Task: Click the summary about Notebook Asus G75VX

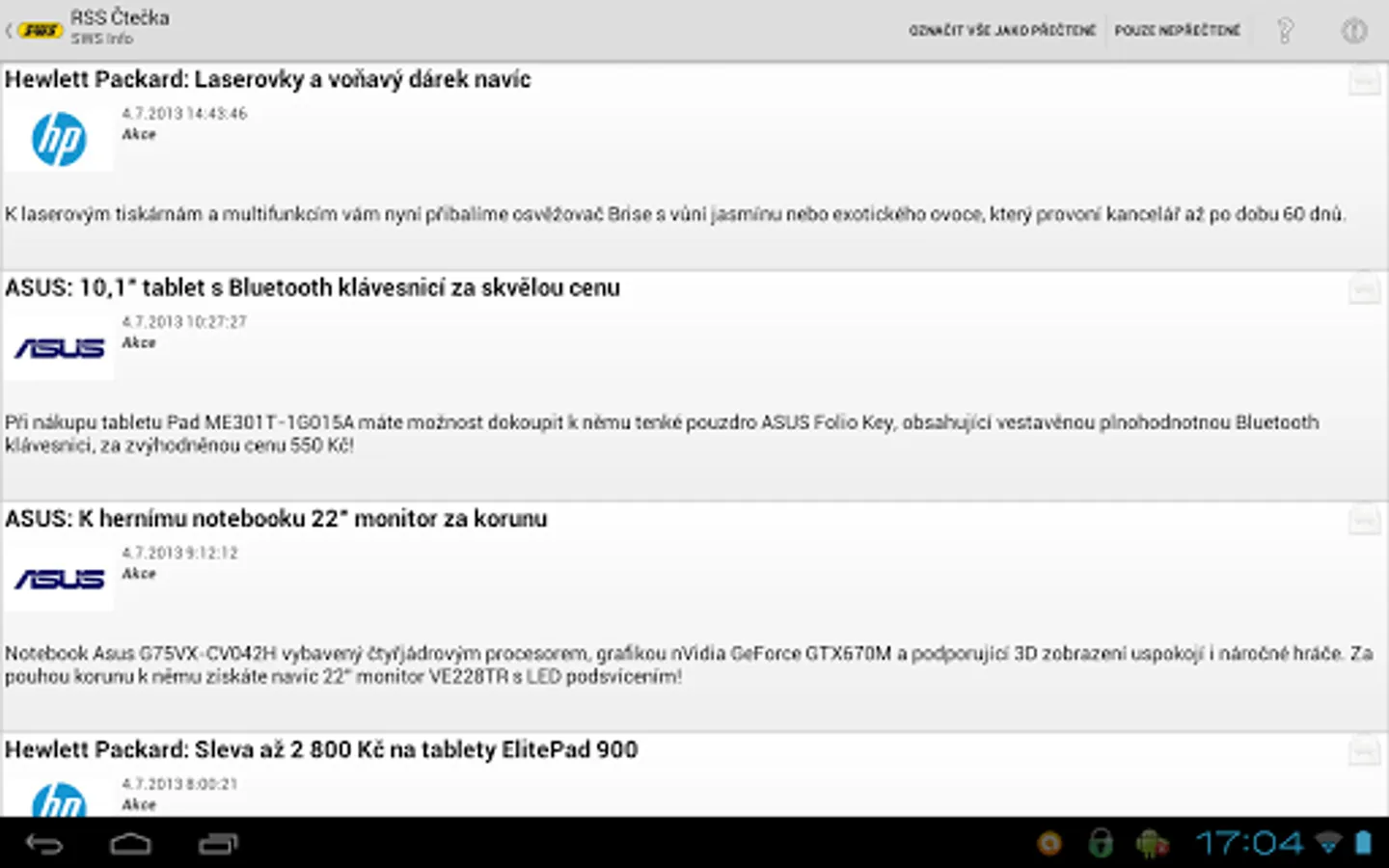Action: 689,665
